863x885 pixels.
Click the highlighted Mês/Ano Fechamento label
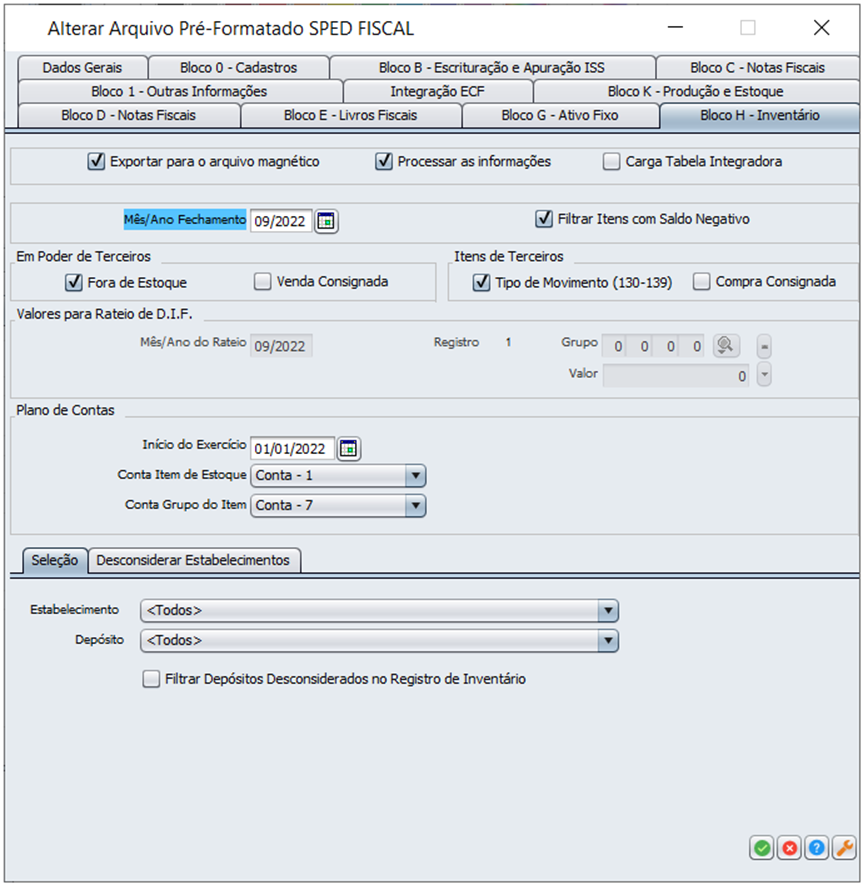[x=185, y=220]
